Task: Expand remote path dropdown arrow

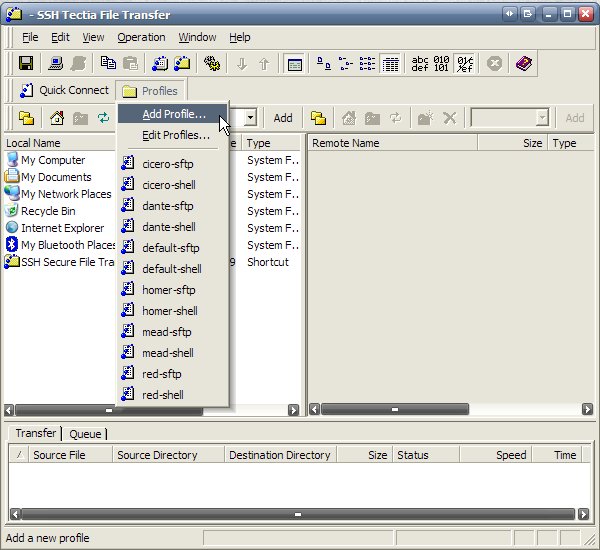Action: click(x=542, y=118)
